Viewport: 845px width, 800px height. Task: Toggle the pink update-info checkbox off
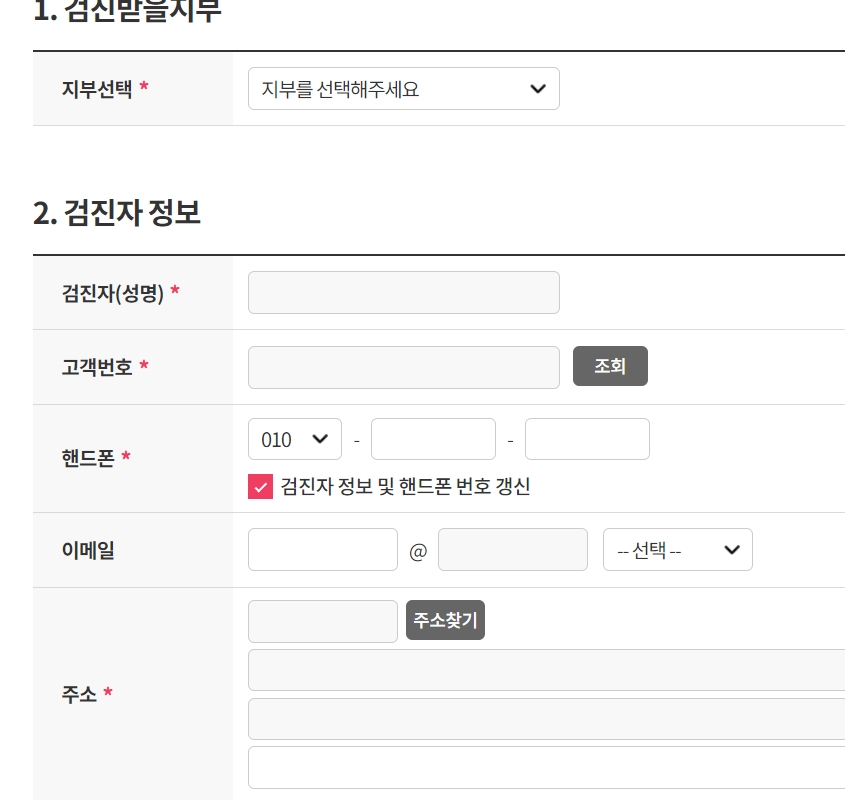click(261, 487)
